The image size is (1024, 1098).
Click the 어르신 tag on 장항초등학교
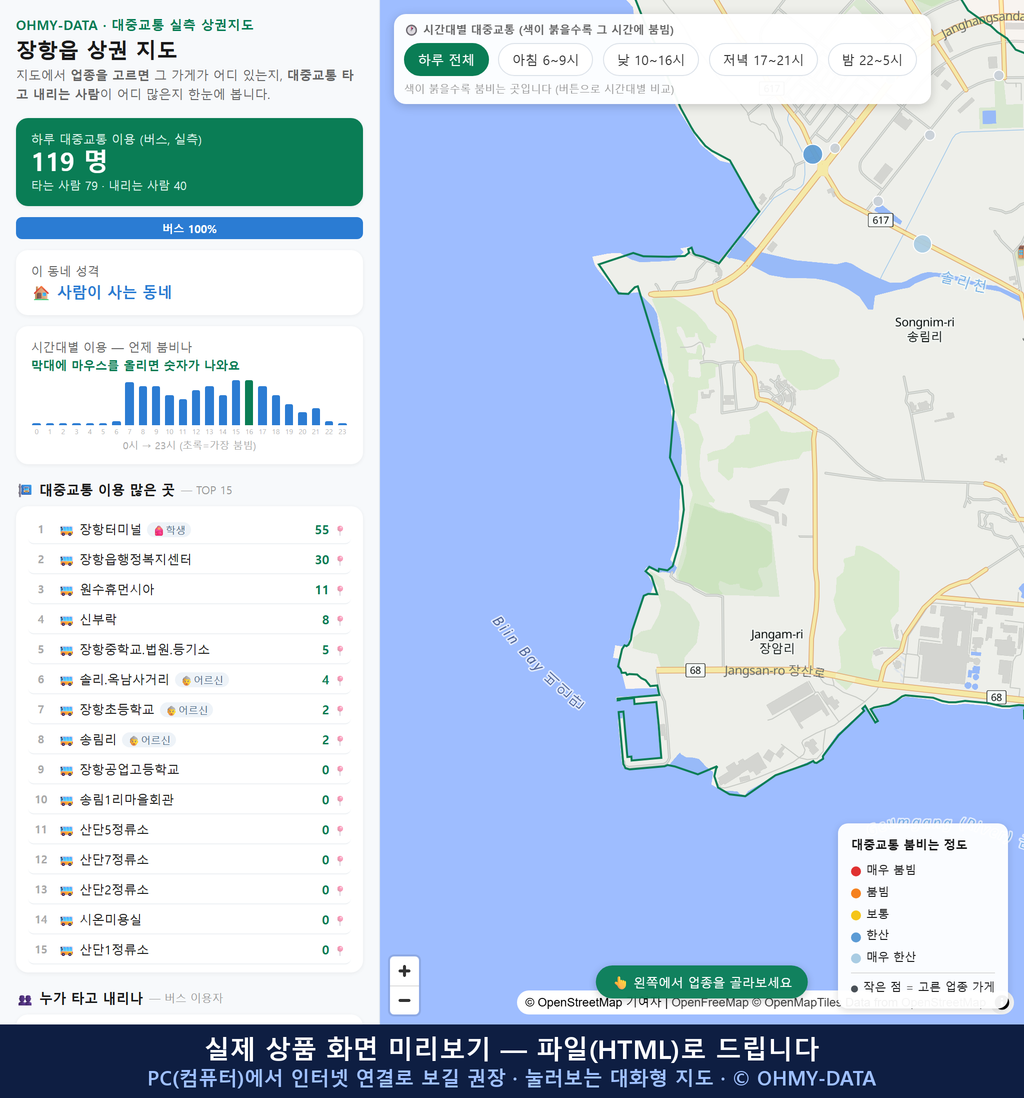187,710
